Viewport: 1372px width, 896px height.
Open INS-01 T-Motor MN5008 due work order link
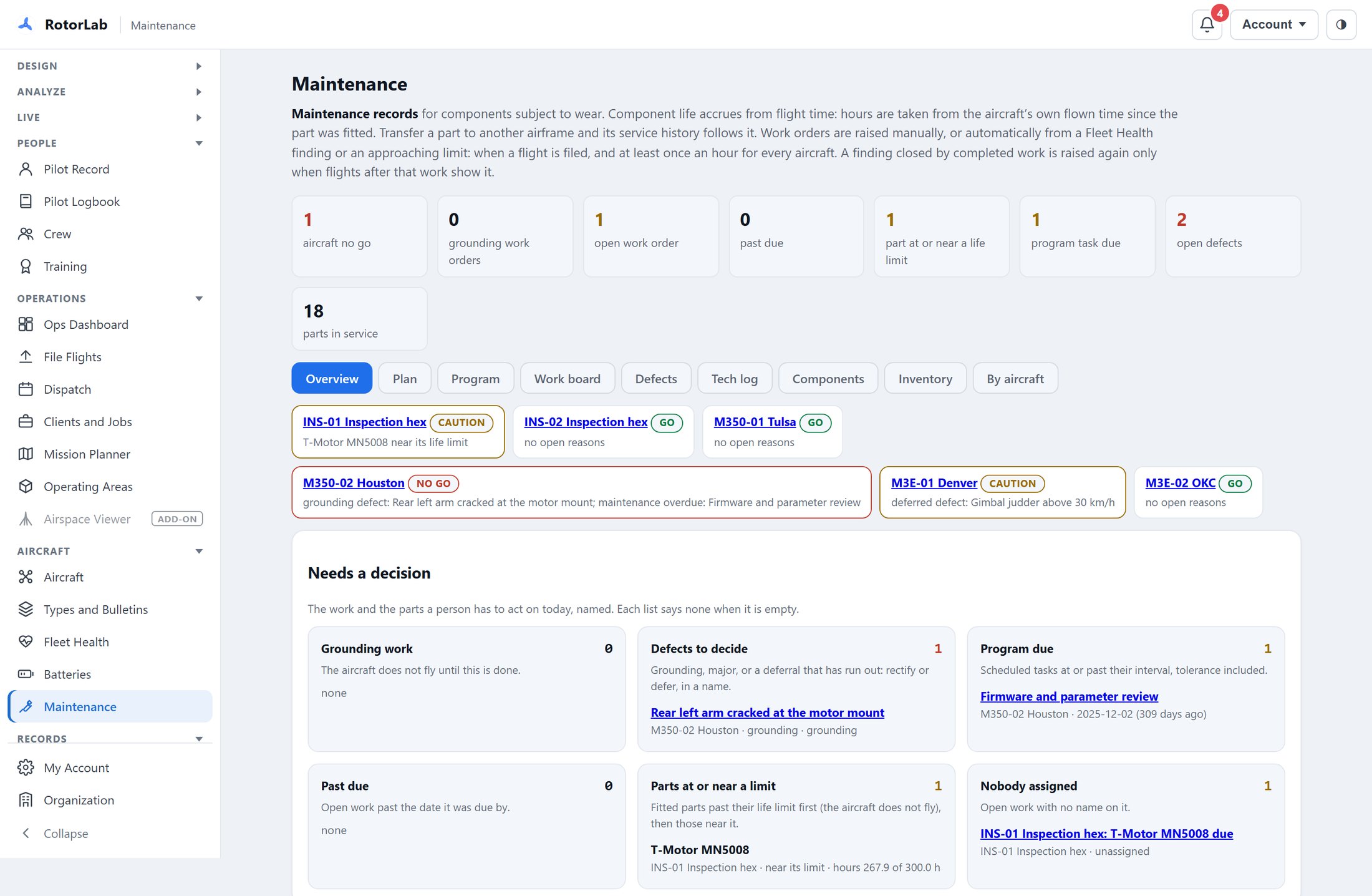[x=1106, y=834]
